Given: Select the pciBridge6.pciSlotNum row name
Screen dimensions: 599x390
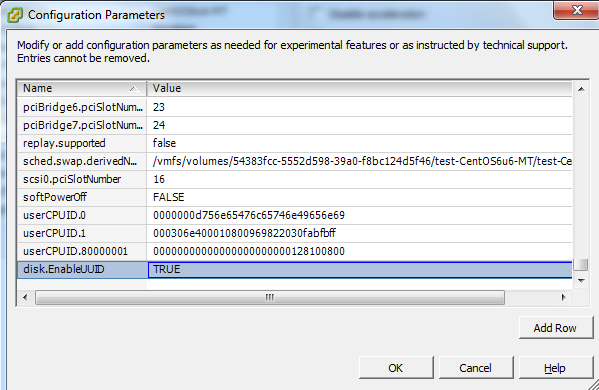Looking at the screenshot, I should pos(82,107).
